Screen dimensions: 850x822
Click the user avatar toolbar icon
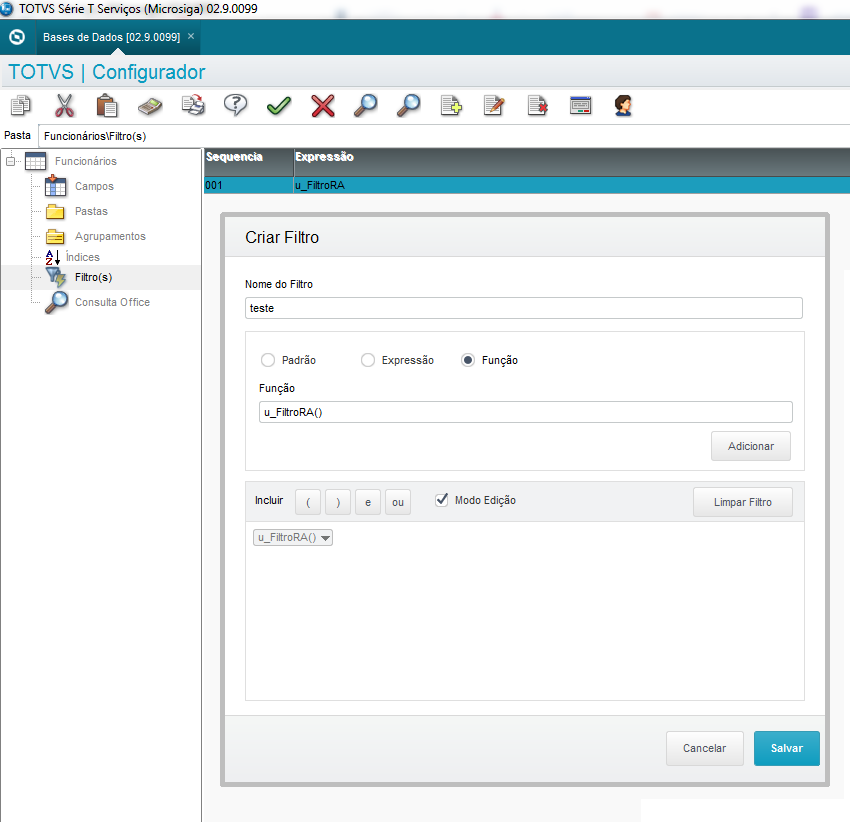point(623,106)
